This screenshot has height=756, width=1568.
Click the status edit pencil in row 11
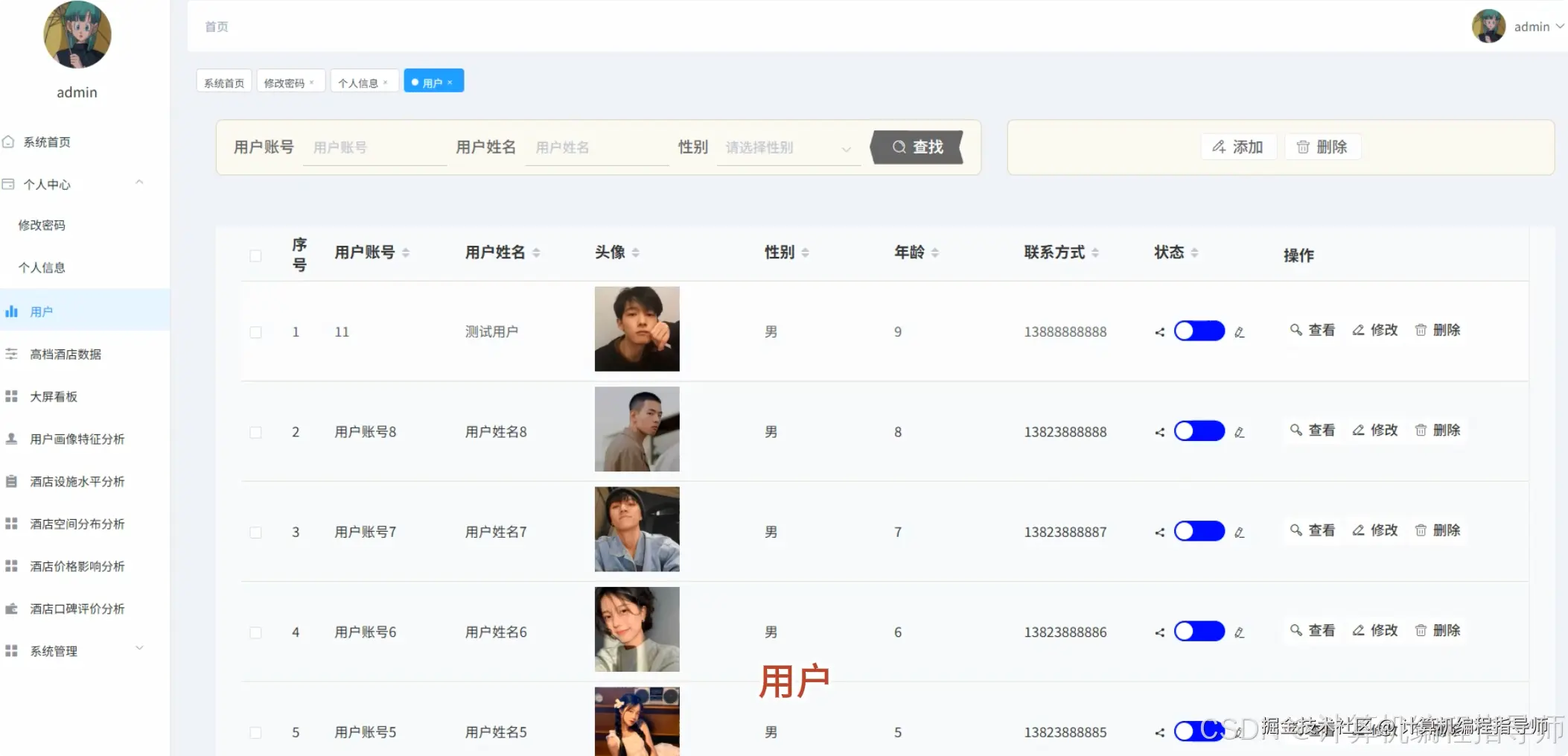(1239, 332)
